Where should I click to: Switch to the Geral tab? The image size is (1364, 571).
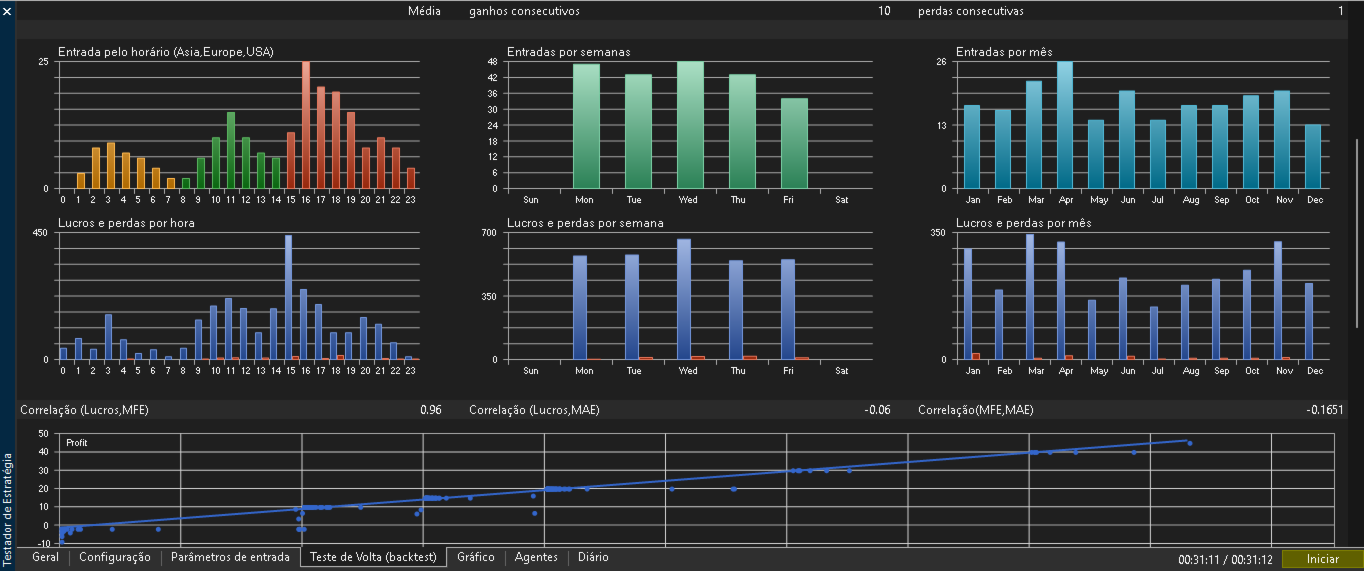46,557
